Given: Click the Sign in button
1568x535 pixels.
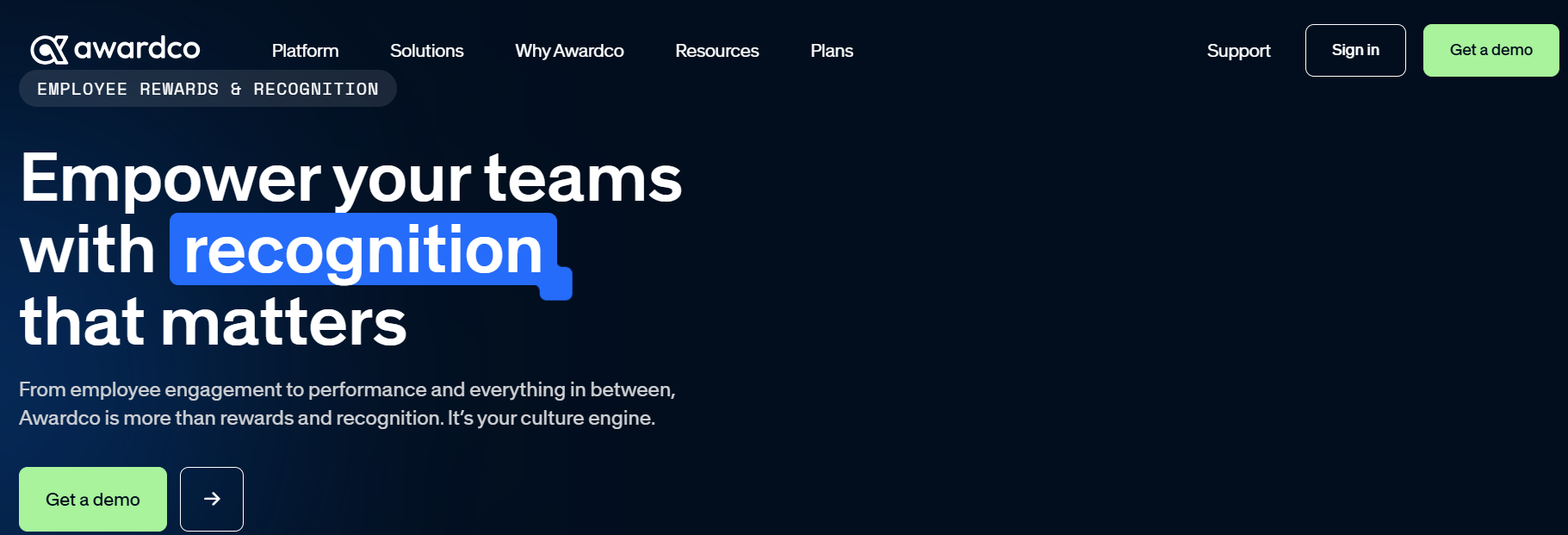Looking at the screenshot, I should [1355, 50].
